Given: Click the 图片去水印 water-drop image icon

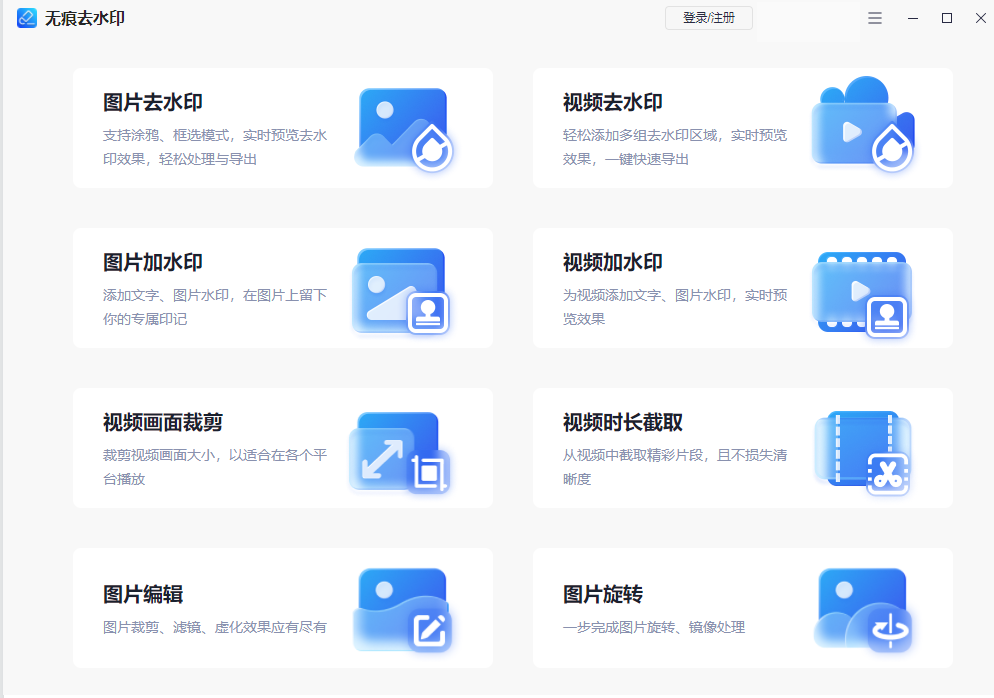Looking at the screenshot, I should [404, 129].
